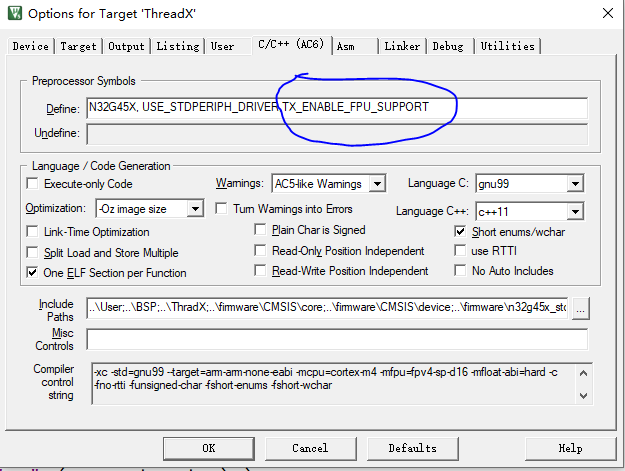Check the use RTTI checkbox
The width and height of the screenshot is (625, 471).
[x=460, y=251]
